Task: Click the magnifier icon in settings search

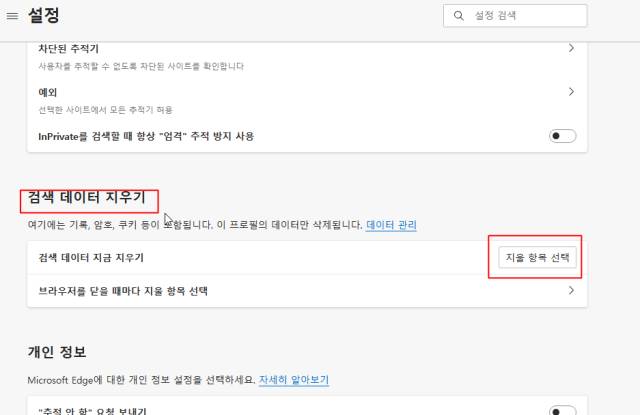Action: click(x=459, y=16)
